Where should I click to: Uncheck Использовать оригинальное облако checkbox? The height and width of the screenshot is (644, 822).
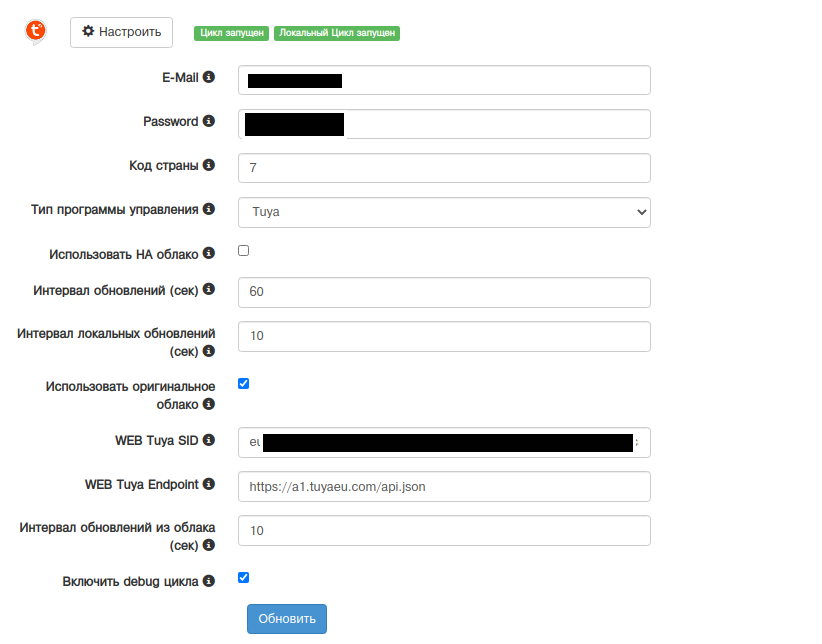[x=243, y=383]
